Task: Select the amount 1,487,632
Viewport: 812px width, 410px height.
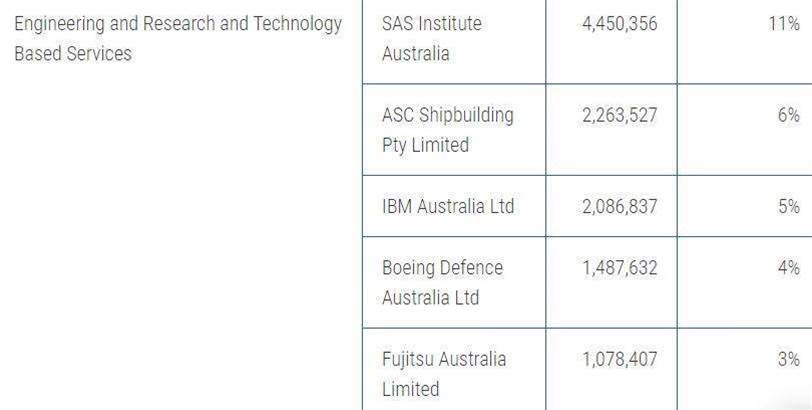Action: [x=619, y=268]
